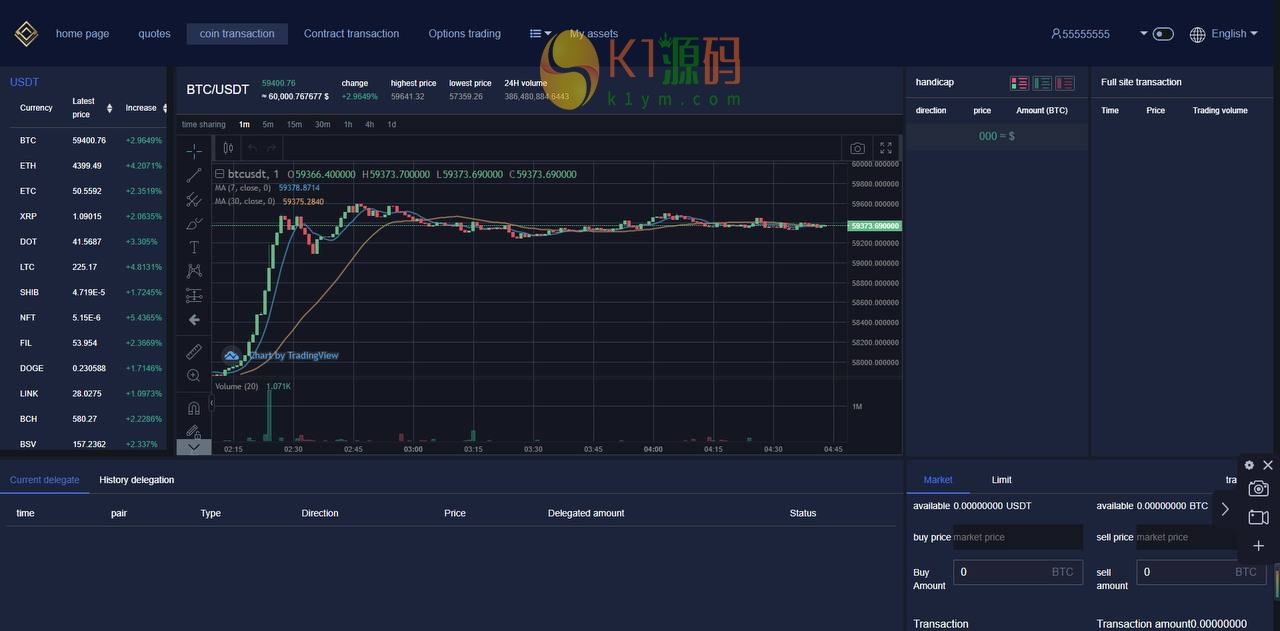This screenshot has height=631, width=1280.
Task: Activate the ruler measure tool
Action: (194, 352)
